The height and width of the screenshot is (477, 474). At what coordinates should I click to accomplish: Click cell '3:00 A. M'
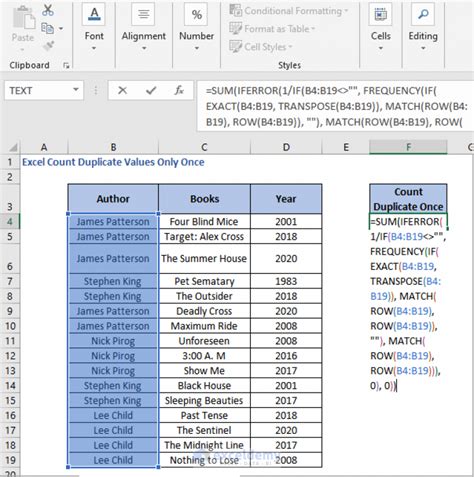pos(204,356)
